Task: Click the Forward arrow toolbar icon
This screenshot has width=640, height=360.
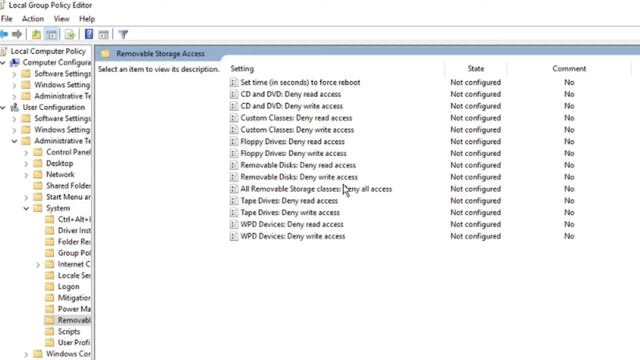Action: pyautogui.click(x=17, y=34)
